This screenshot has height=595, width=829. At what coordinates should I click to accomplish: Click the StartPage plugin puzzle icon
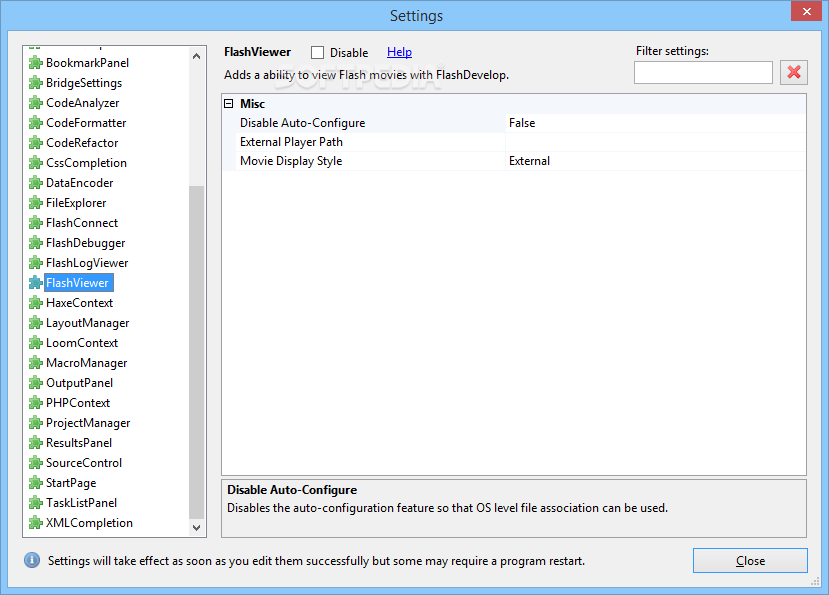(35, 483)
